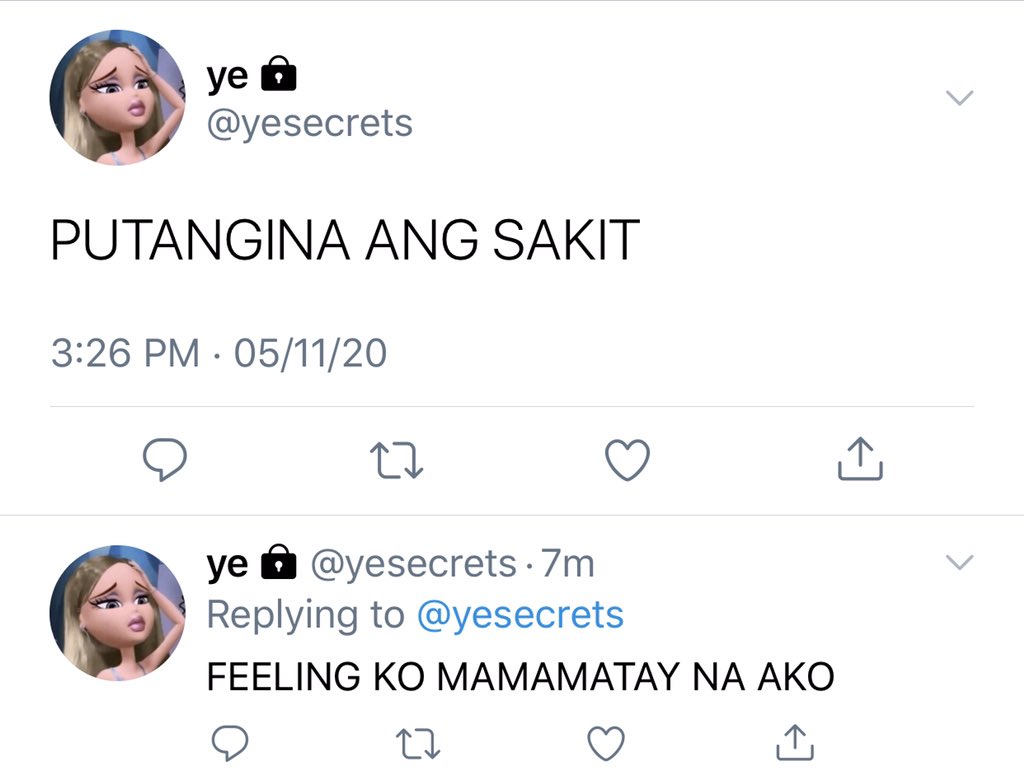This screenshot has height=784, width=1024.
Task: Open the blue @yesecrets mention link
Action: tap(520, 615)
